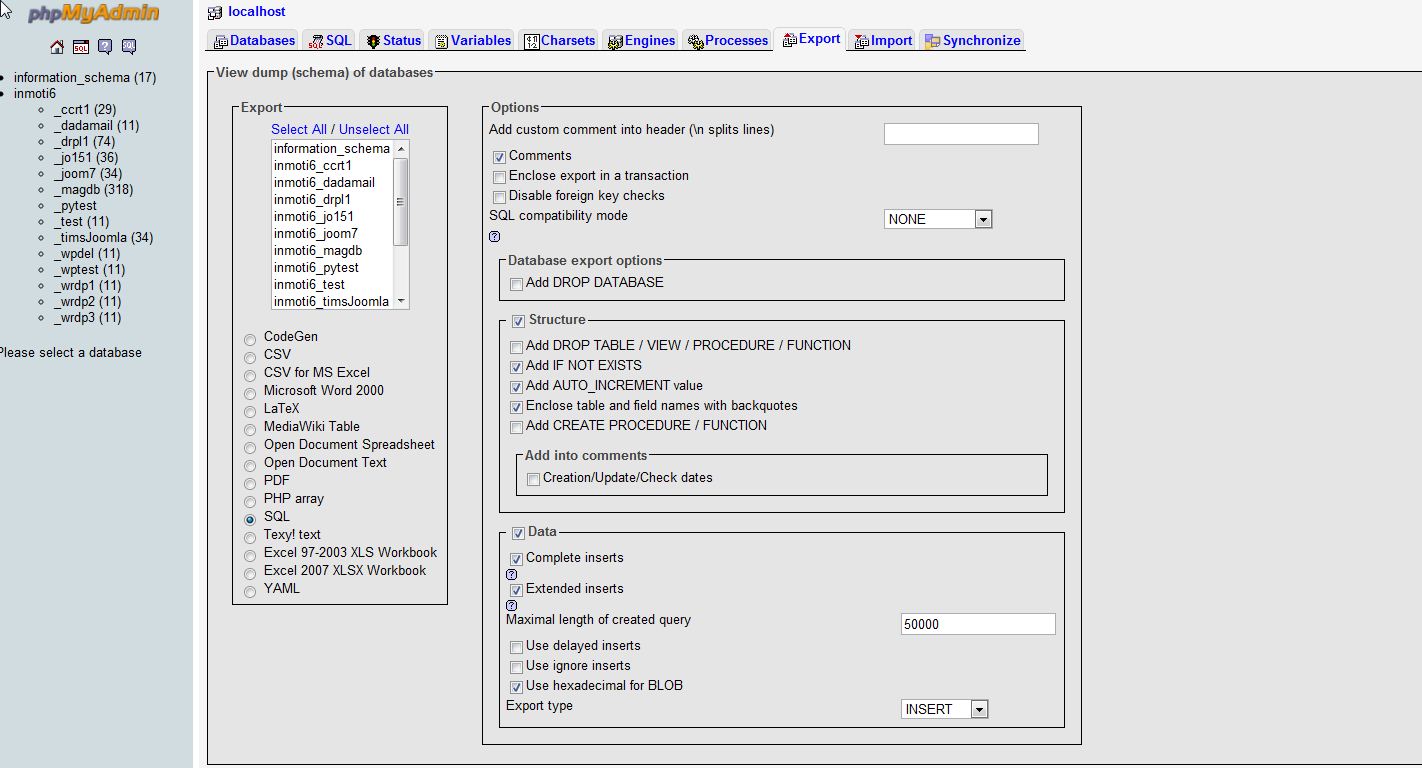Open the Variables tab
This screenshot has height=768, width=1422.
tap(472, 41)
